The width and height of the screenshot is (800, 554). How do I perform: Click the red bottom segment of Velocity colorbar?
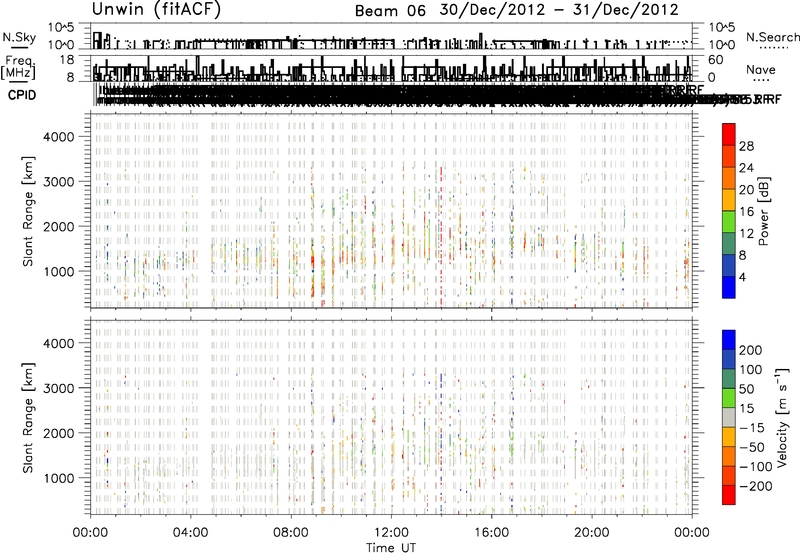tap(729, 495)
